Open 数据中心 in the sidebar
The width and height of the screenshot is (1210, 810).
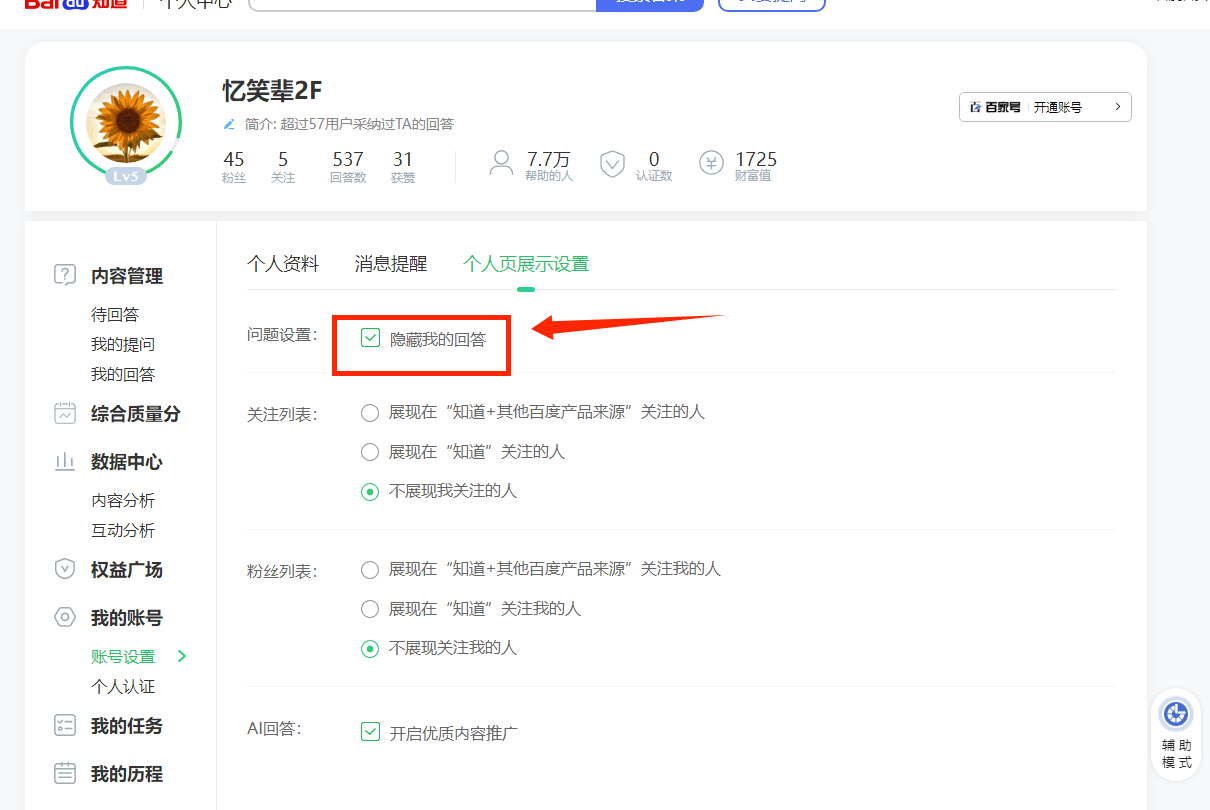point(127,462)
